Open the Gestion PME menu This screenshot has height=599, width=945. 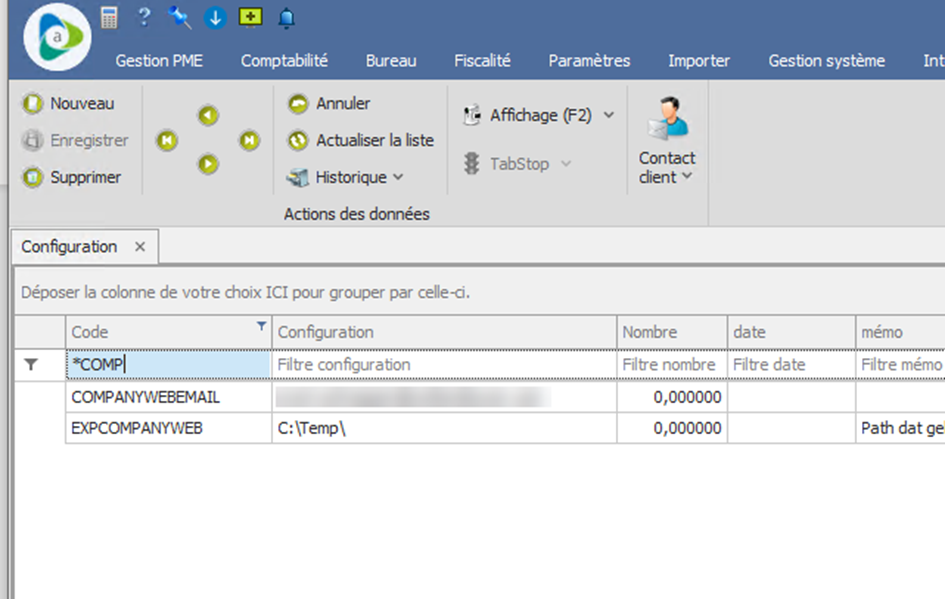coord(159,61)
